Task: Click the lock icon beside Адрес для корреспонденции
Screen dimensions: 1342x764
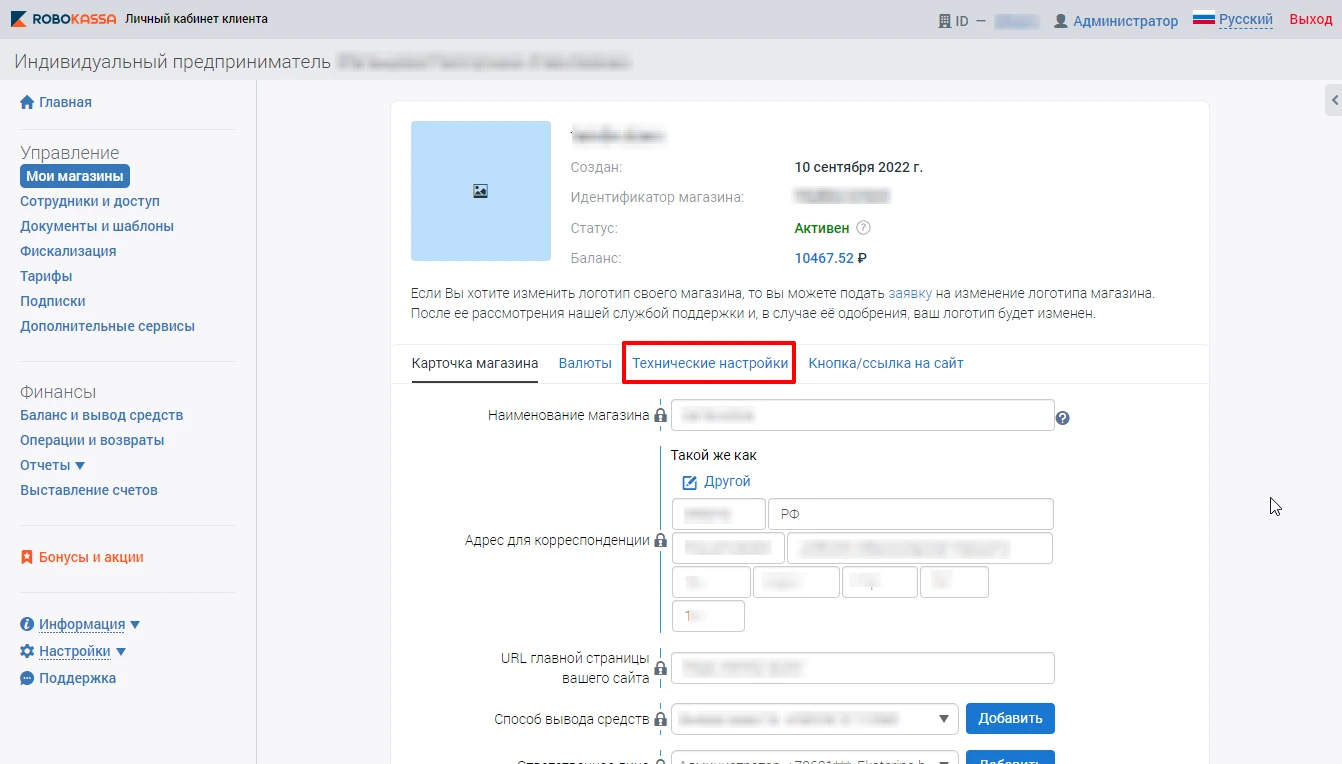Action: tap(660, 540)
